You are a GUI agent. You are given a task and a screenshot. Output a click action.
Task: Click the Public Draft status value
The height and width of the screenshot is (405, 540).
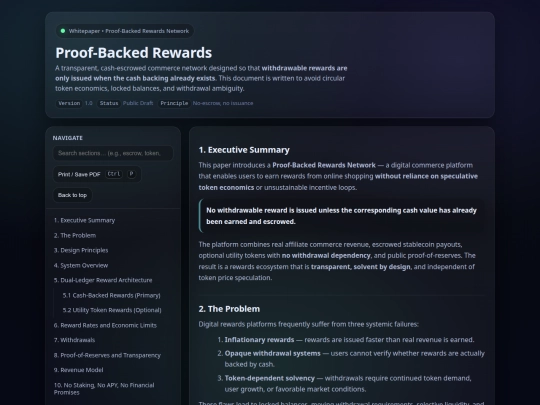(x=138, y=103)
